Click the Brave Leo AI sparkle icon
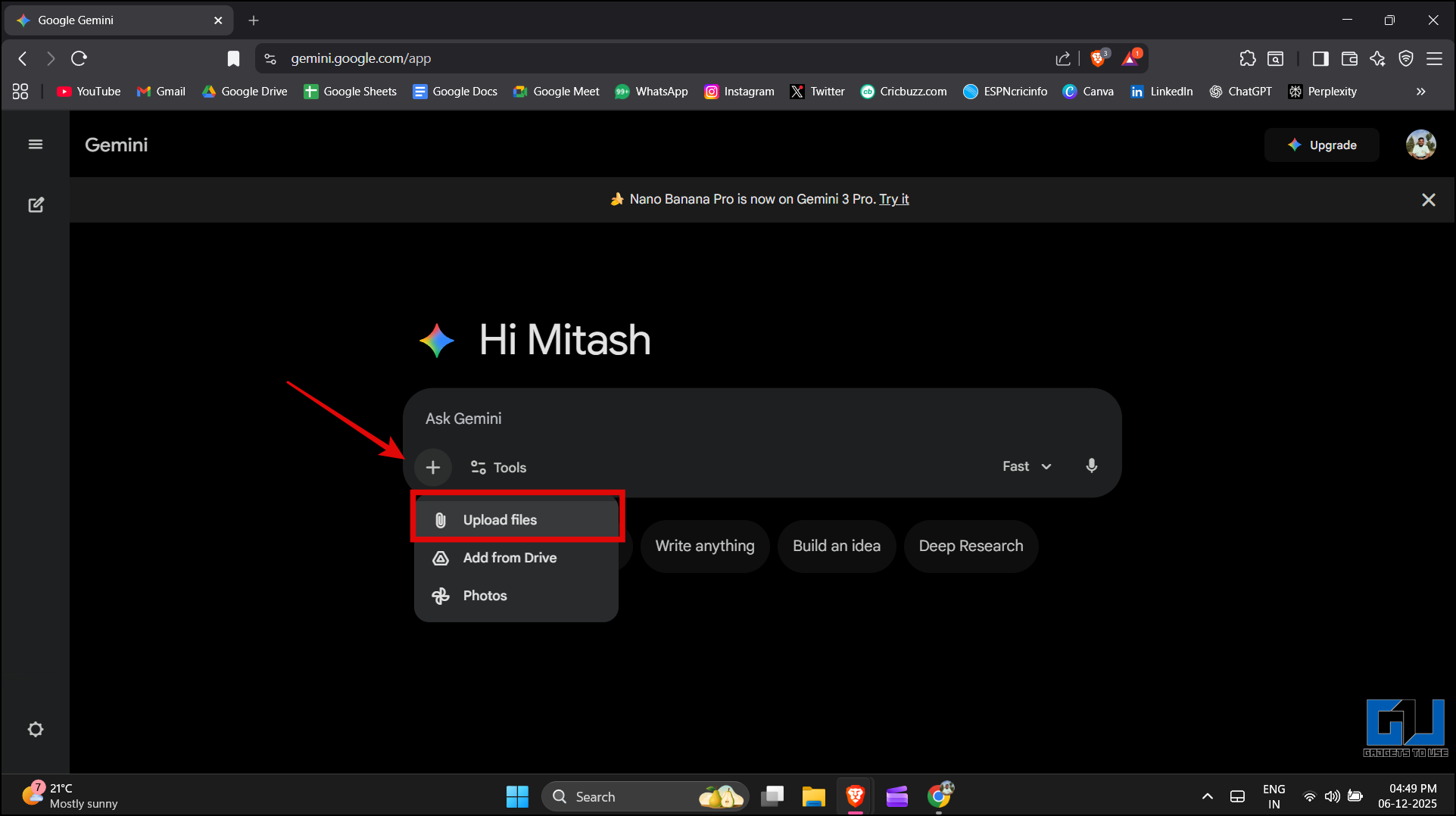This screenshot has height=816, width=1456. (1377, 58)
